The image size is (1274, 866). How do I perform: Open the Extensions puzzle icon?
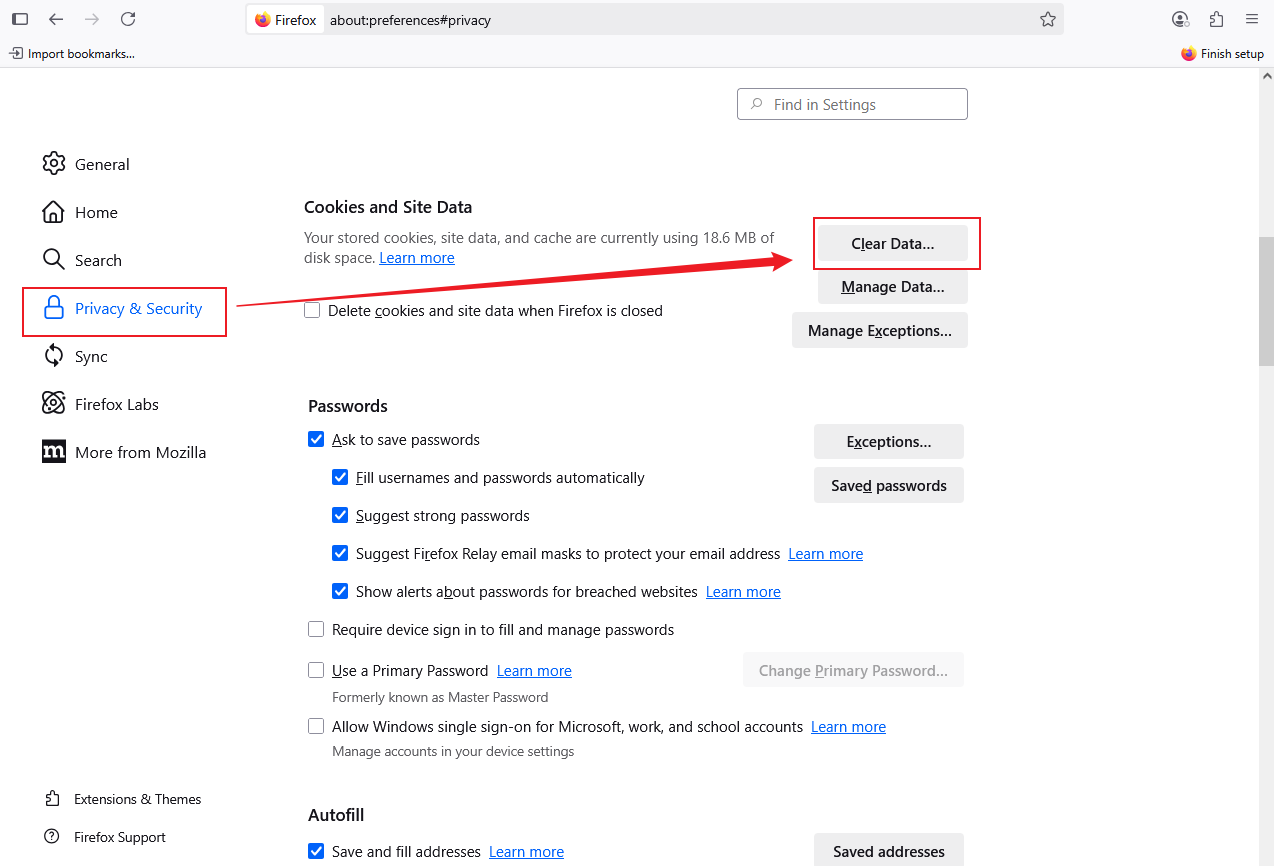(1216, 19)
